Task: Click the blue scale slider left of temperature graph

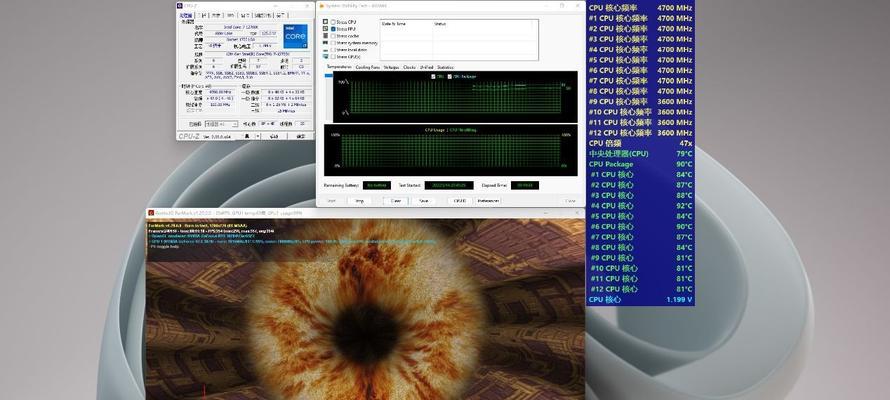Action: click(329, 75)
